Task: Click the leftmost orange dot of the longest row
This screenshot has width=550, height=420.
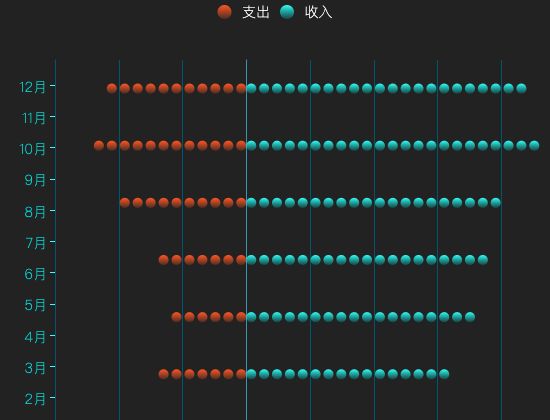Action: [99, 145]
